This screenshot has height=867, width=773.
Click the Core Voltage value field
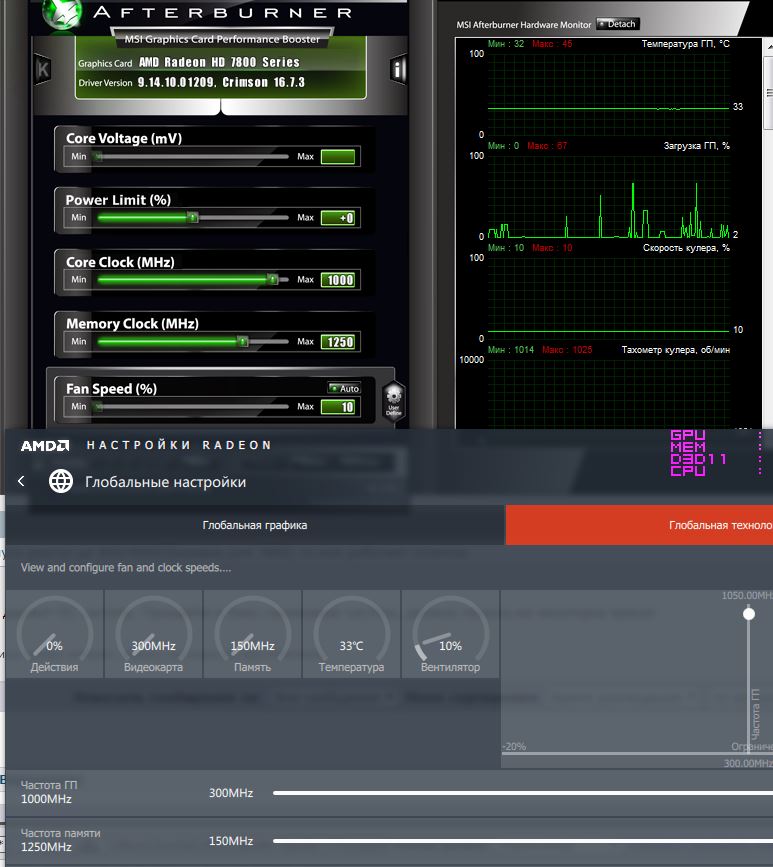(x=338, y=157)
